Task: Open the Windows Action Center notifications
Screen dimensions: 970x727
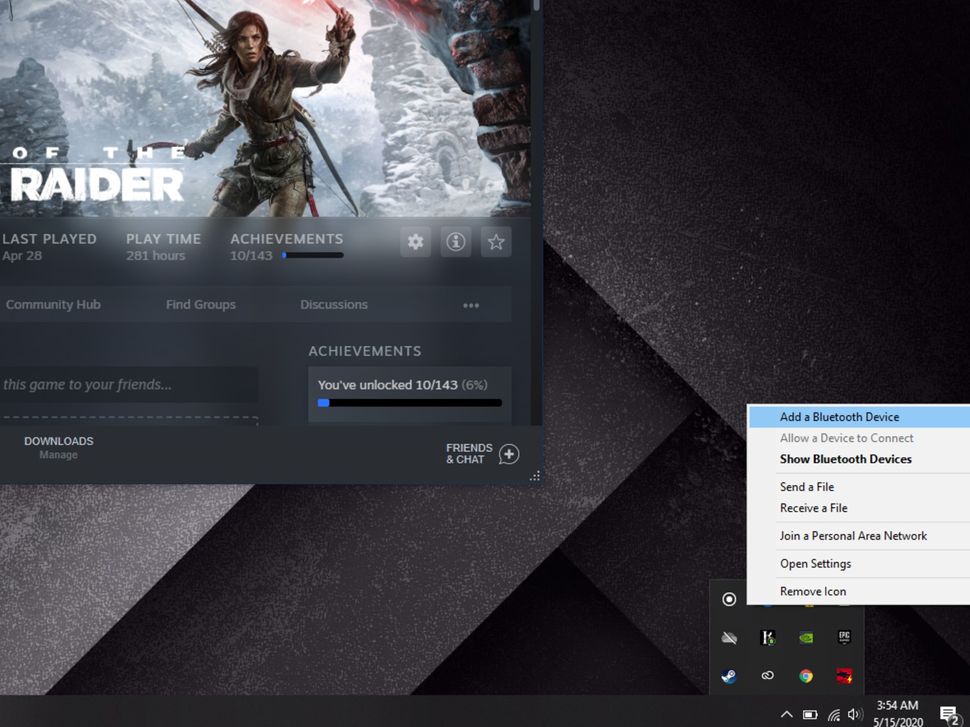Action: click(x=948, y=712)
